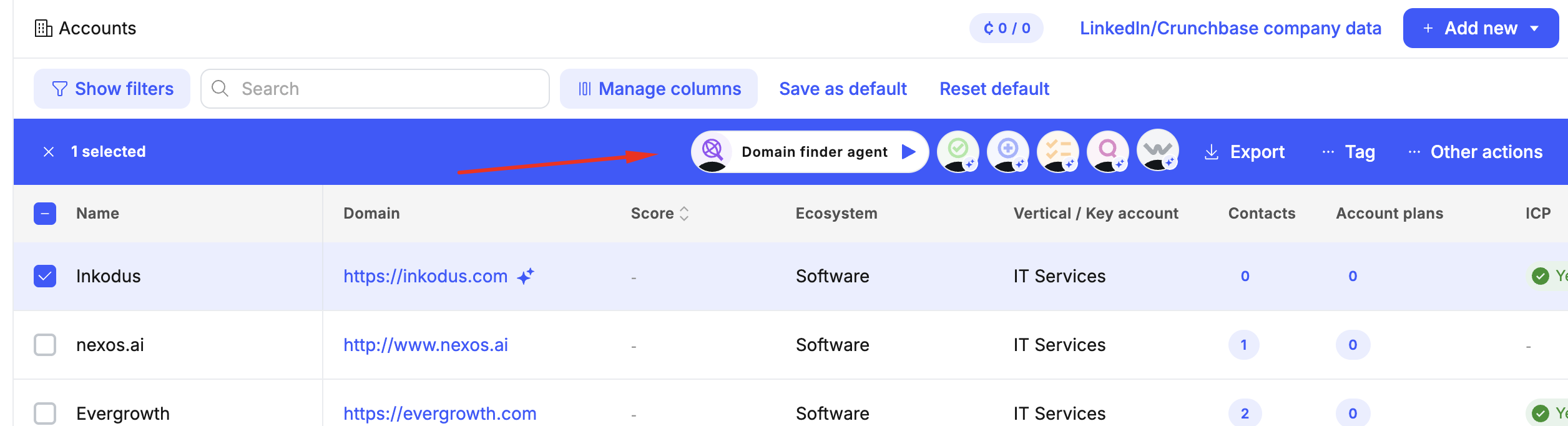Click the green checkmark agent icon
The width and height of the screenshot is (1568, 426).
(958, 151)
